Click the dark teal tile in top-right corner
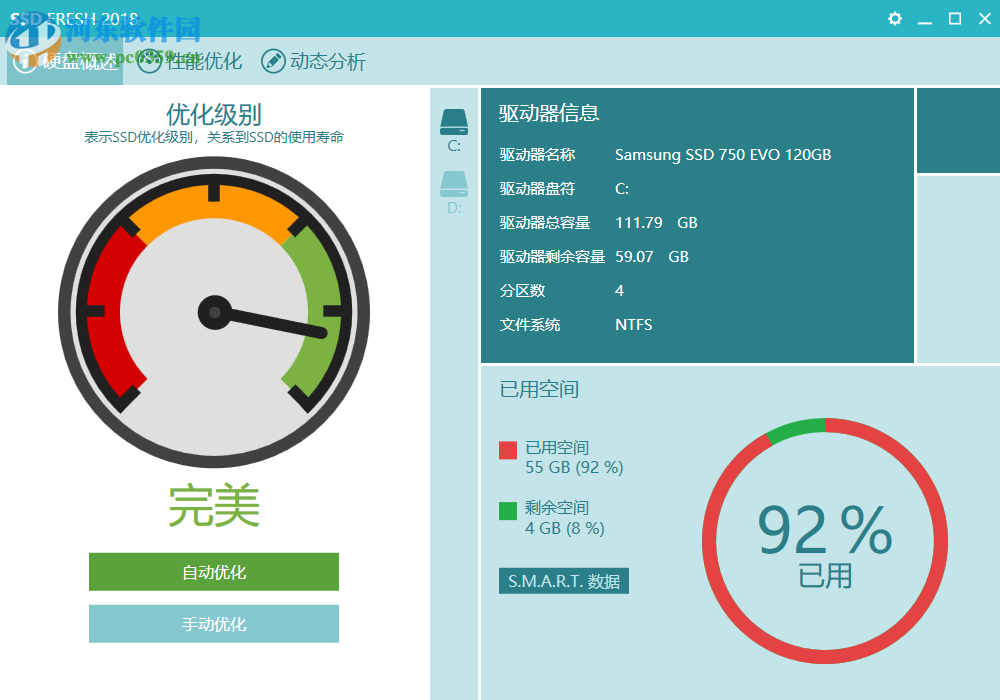 957,130
